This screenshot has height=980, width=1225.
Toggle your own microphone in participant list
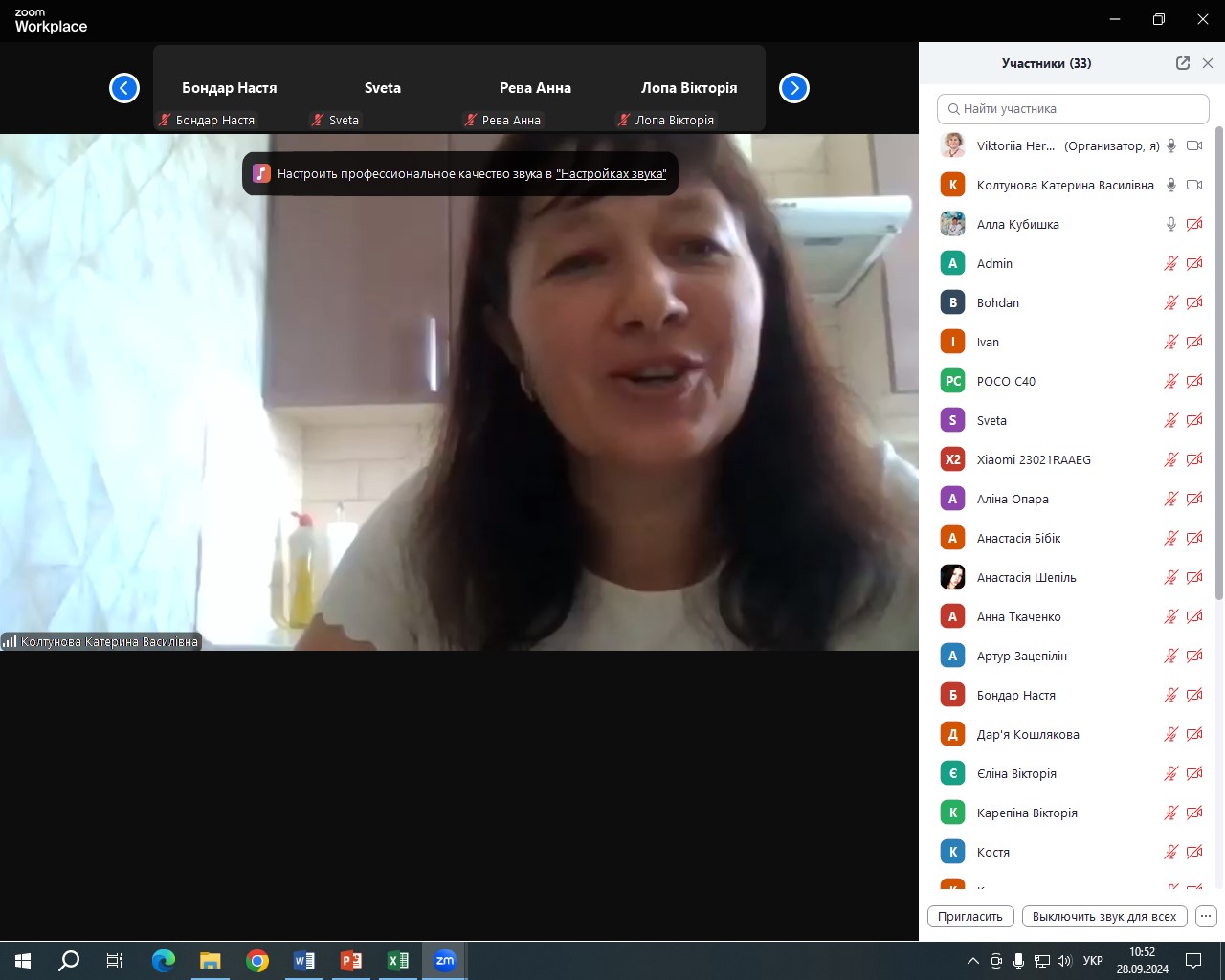click(1170, 145)
